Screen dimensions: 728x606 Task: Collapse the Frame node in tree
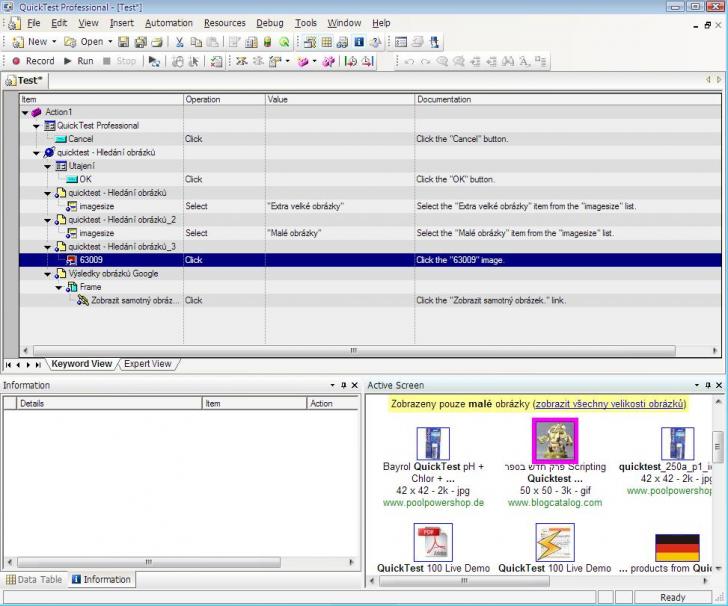click(59, 287)
